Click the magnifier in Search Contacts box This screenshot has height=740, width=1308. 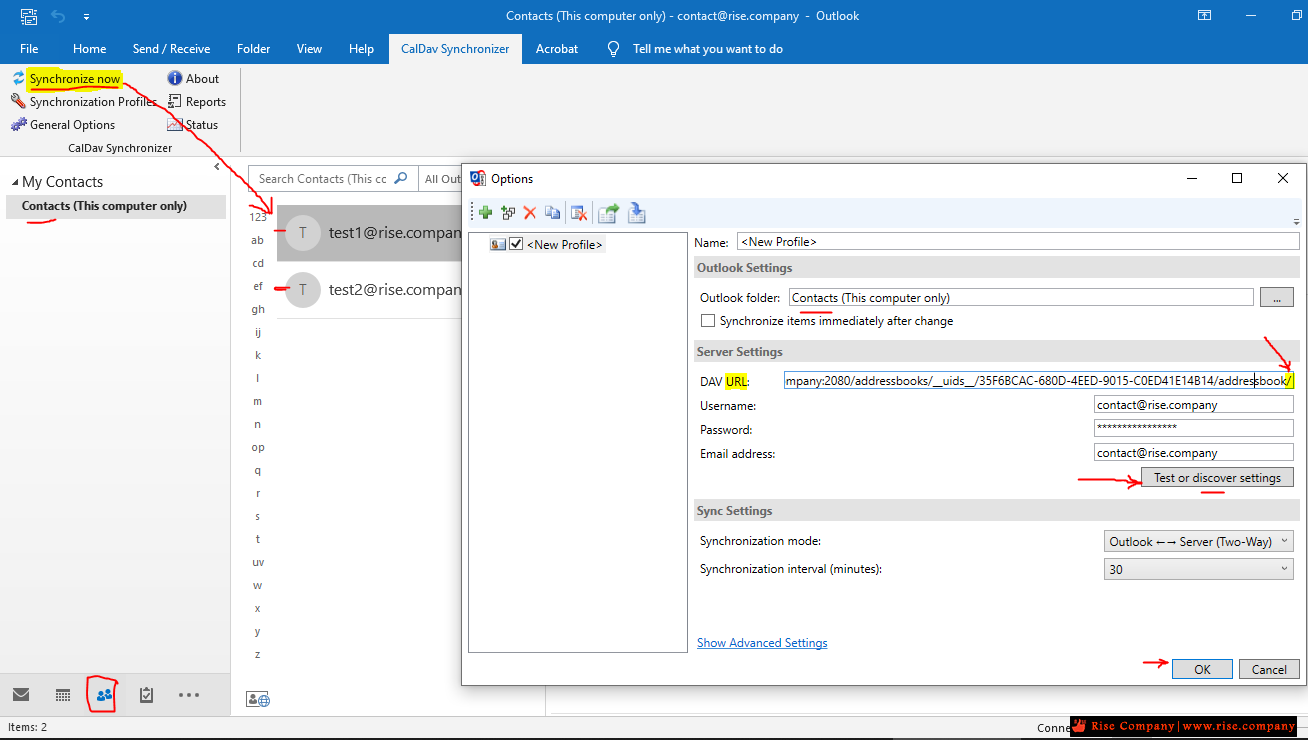pos(401,178)
